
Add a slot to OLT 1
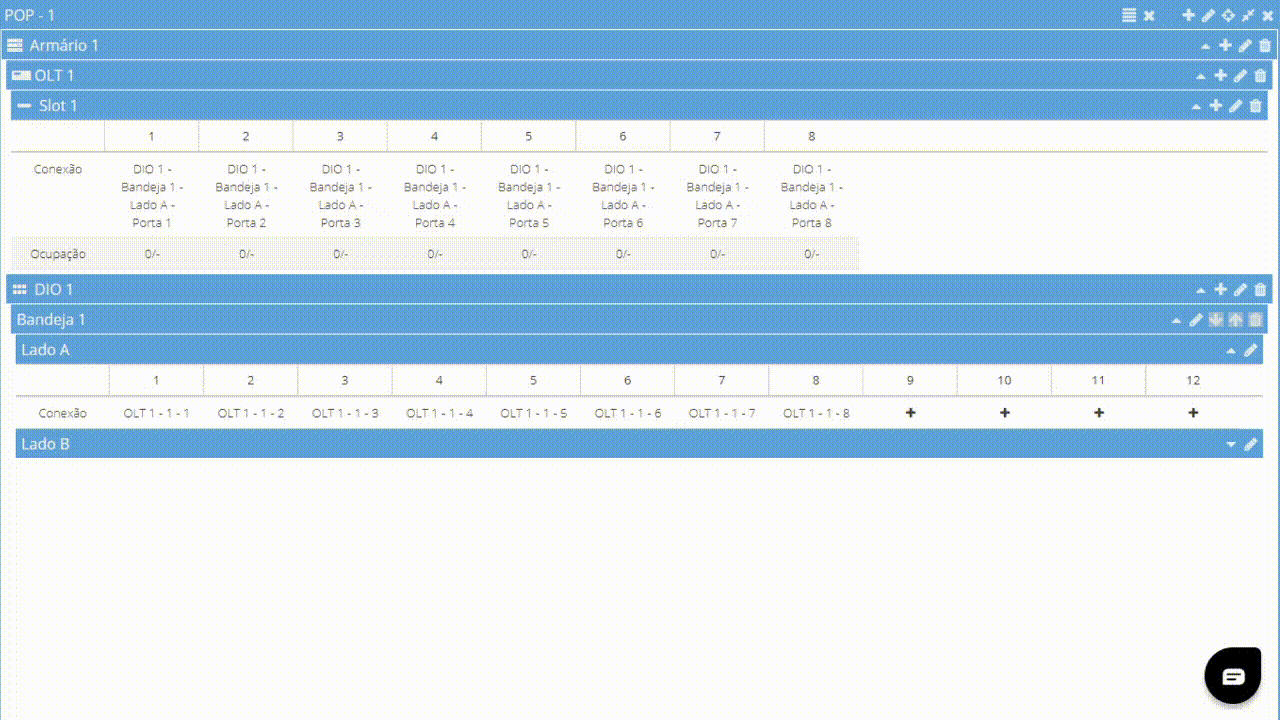(1221, 75)
